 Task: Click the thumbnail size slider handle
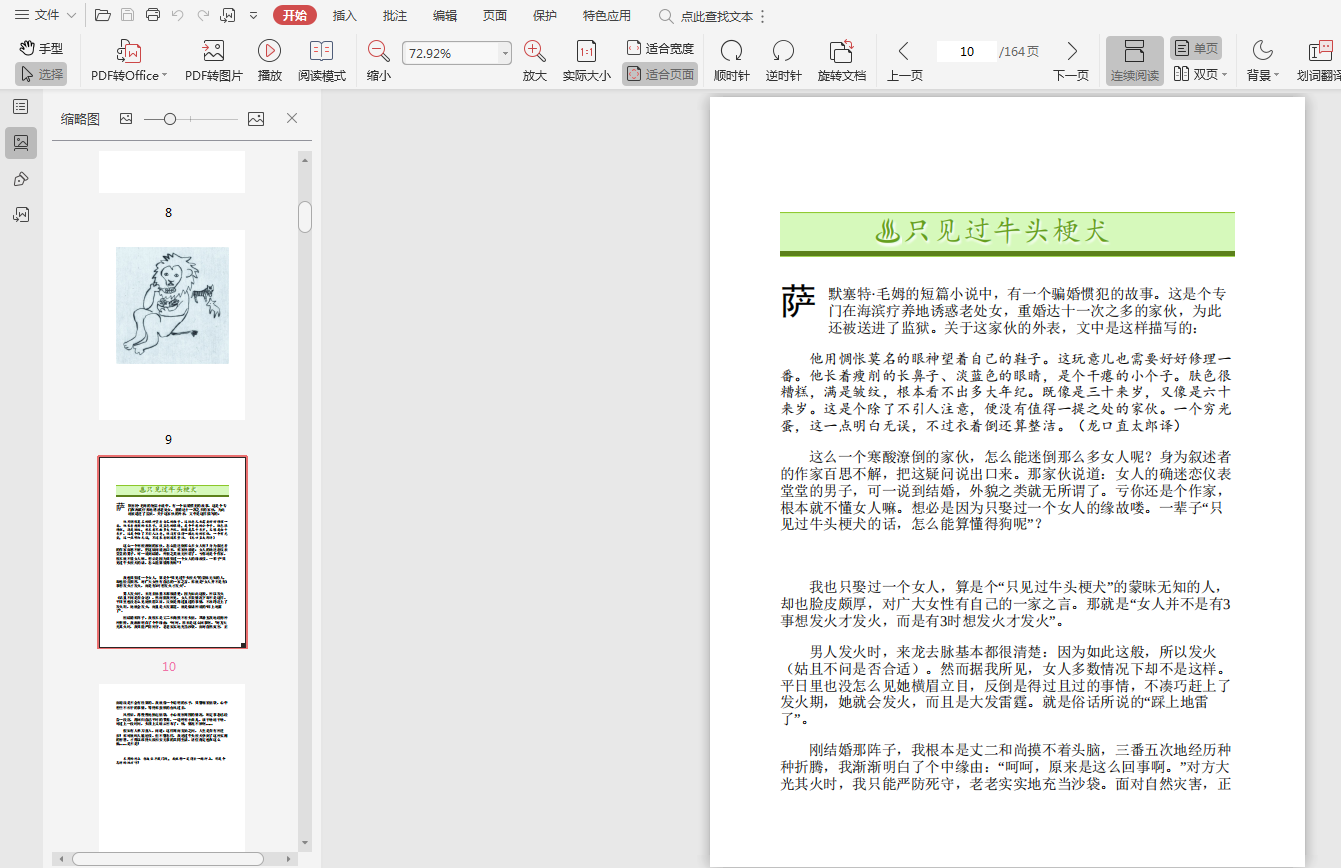pyautogui.click(x=170, y=119)
